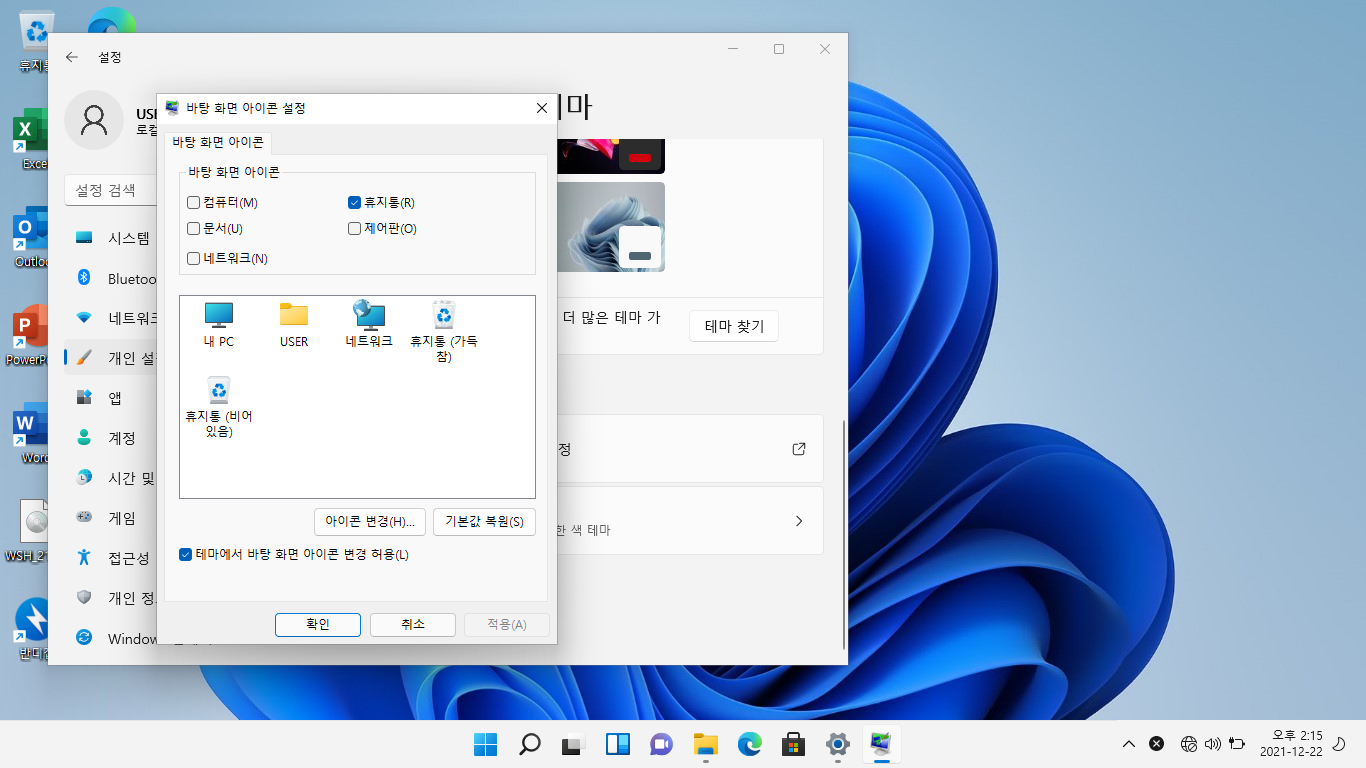
Task: Click the Settings window vertical scrollbar
Action: (x=845, y=533)
